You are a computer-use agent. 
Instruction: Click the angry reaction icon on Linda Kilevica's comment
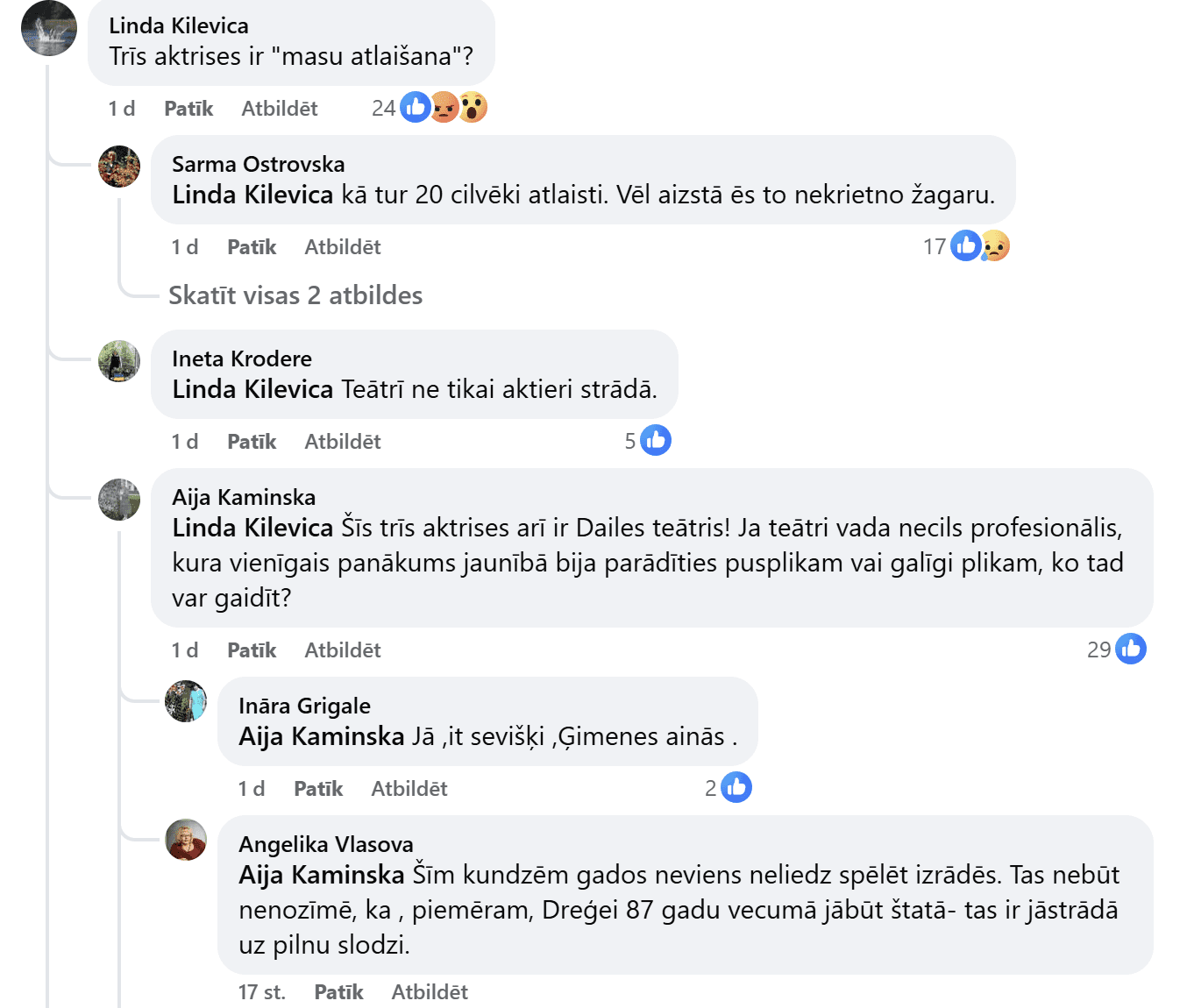[x=444, y=107]
